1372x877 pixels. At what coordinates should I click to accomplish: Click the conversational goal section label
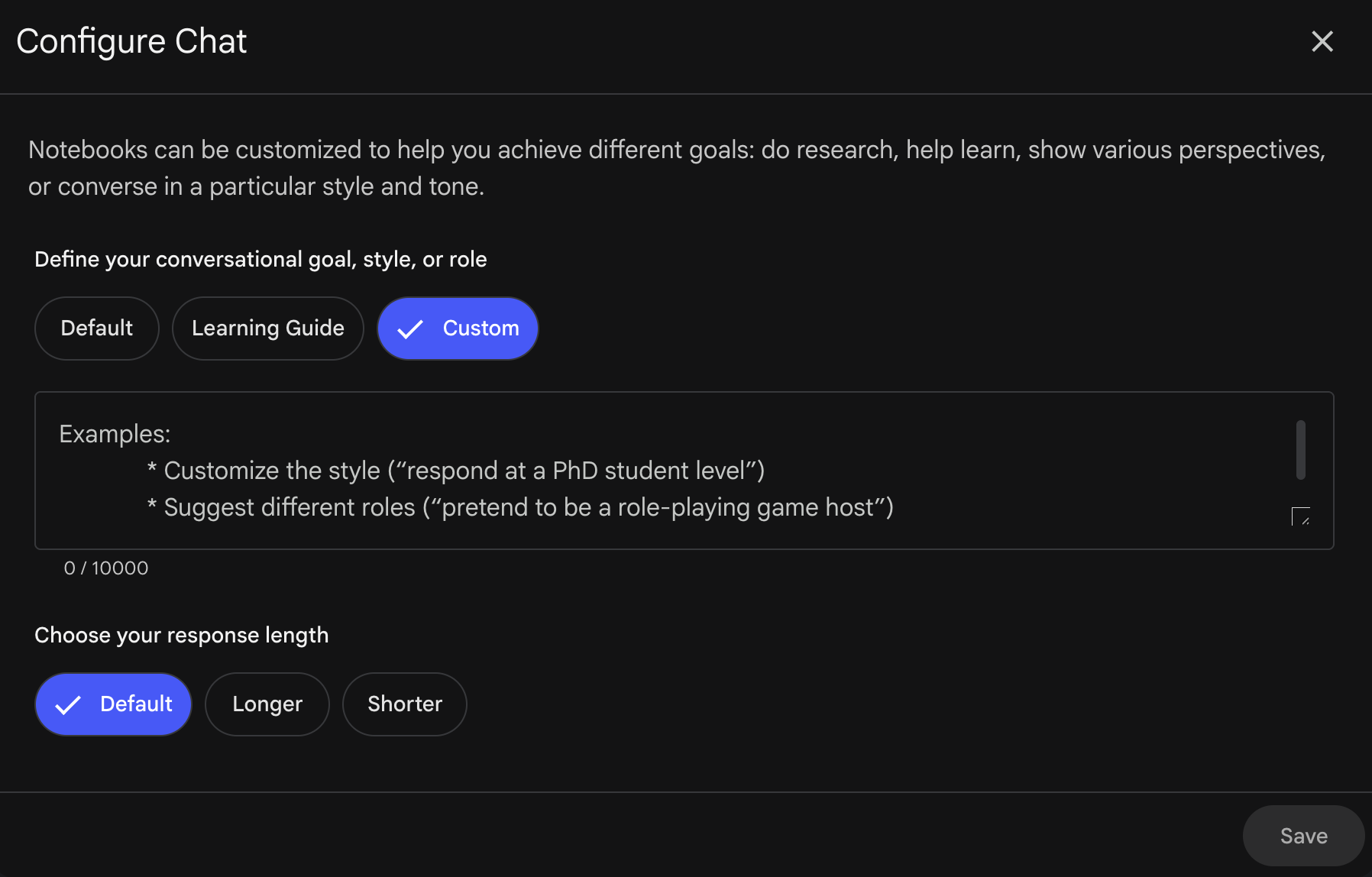[260, 259]
